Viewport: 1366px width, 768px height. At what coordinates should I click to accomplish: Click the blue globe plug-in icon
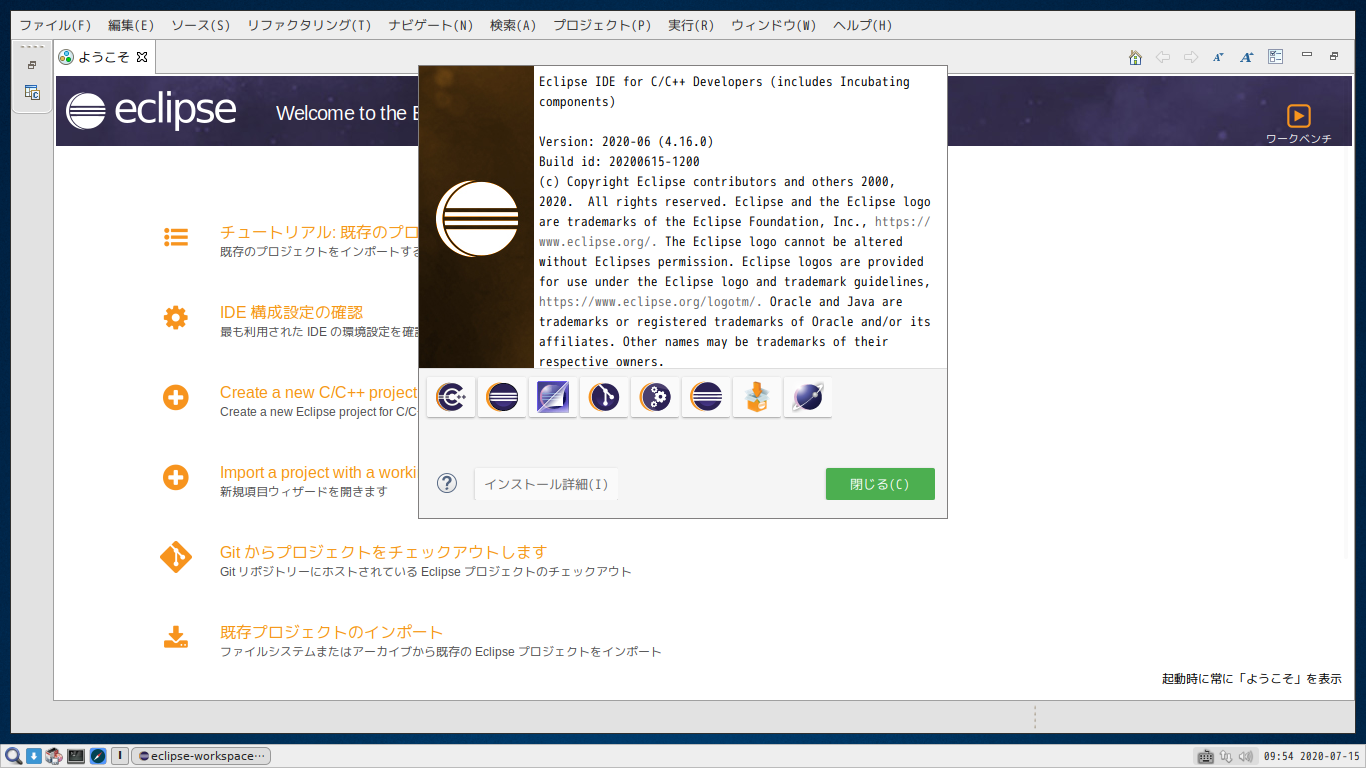tap(808, 397)
